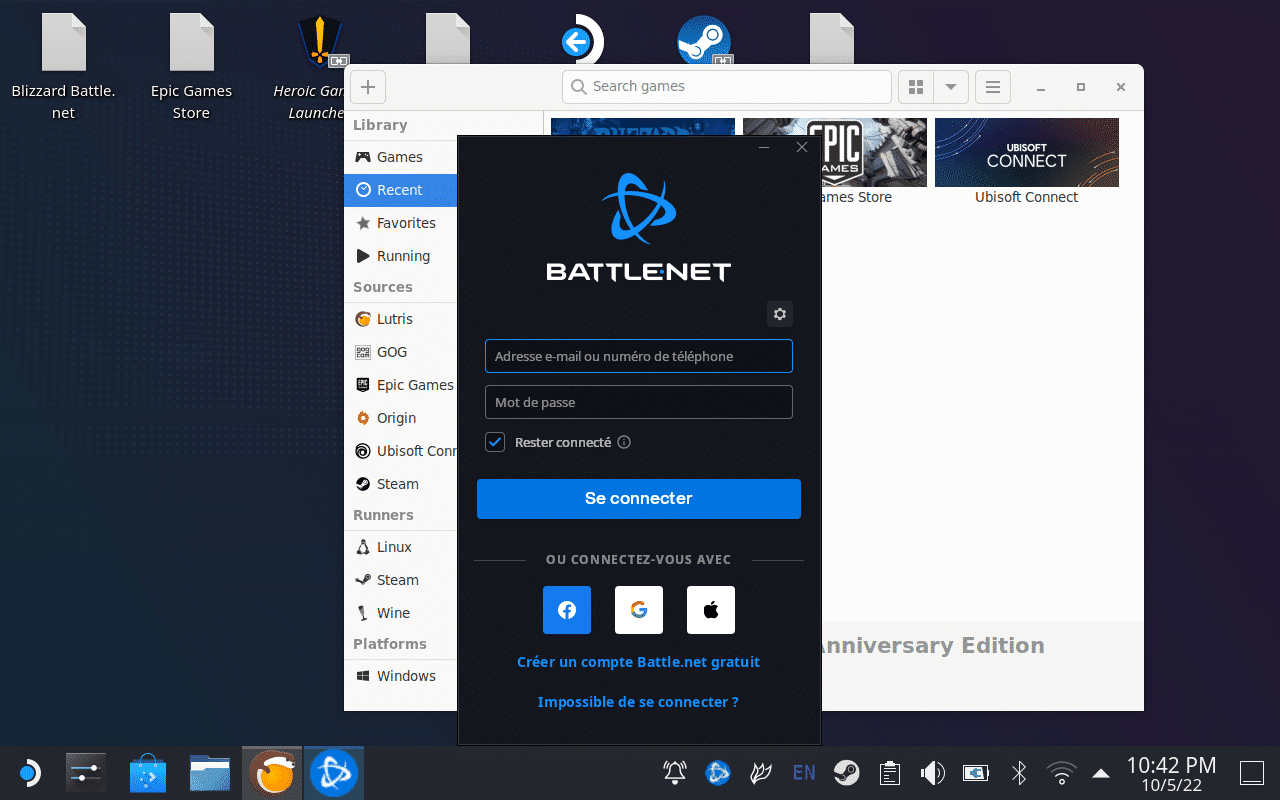
Task: Click the Se connecter button
Action: click(x=639, y=499)
